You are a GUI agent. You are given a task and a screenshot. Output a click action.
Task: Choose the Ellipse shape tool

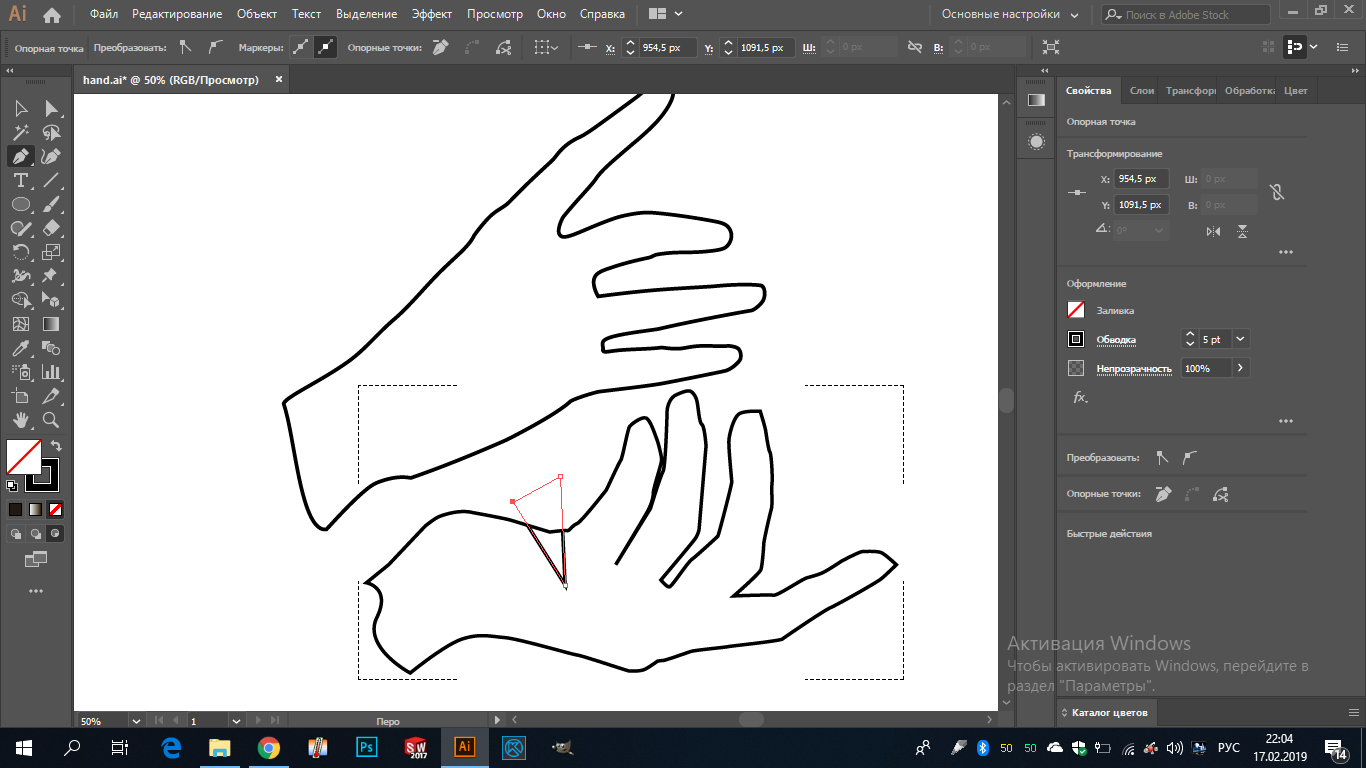tap(20, 204)
